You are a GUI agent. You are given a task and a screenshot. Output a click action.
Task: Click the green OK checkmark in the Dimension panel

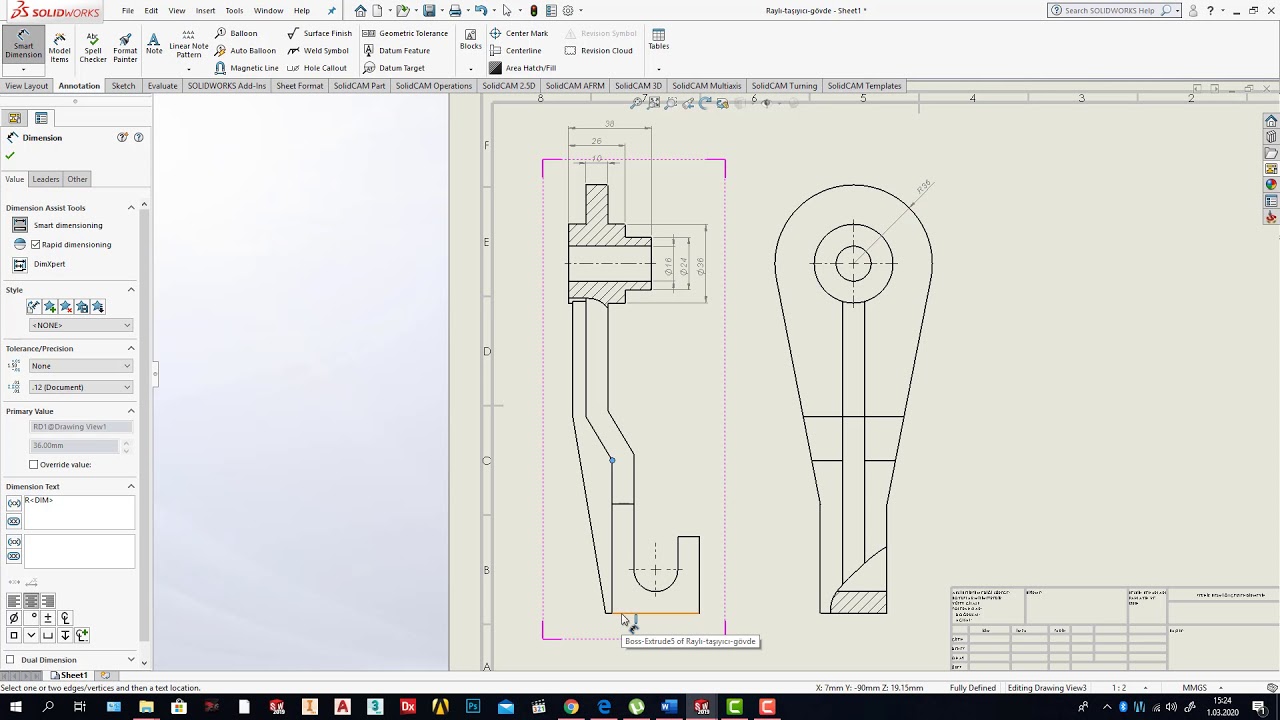pyautogui.click(x=10, y=155)
